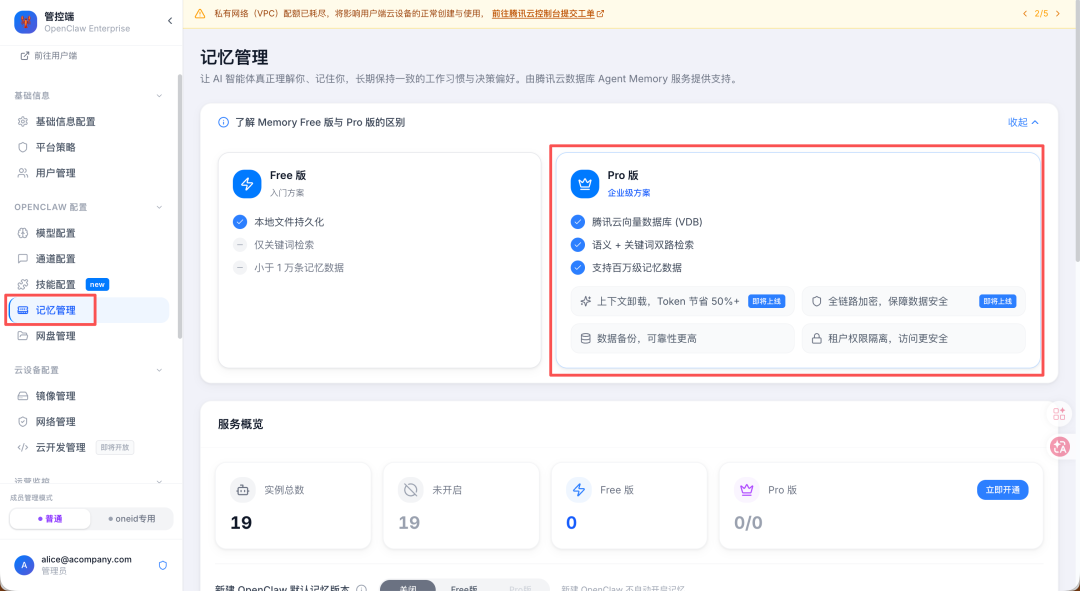Open the 前往腾讯云控制台提交工单 link
This screenshot has height=591, width=1080.
543,14
